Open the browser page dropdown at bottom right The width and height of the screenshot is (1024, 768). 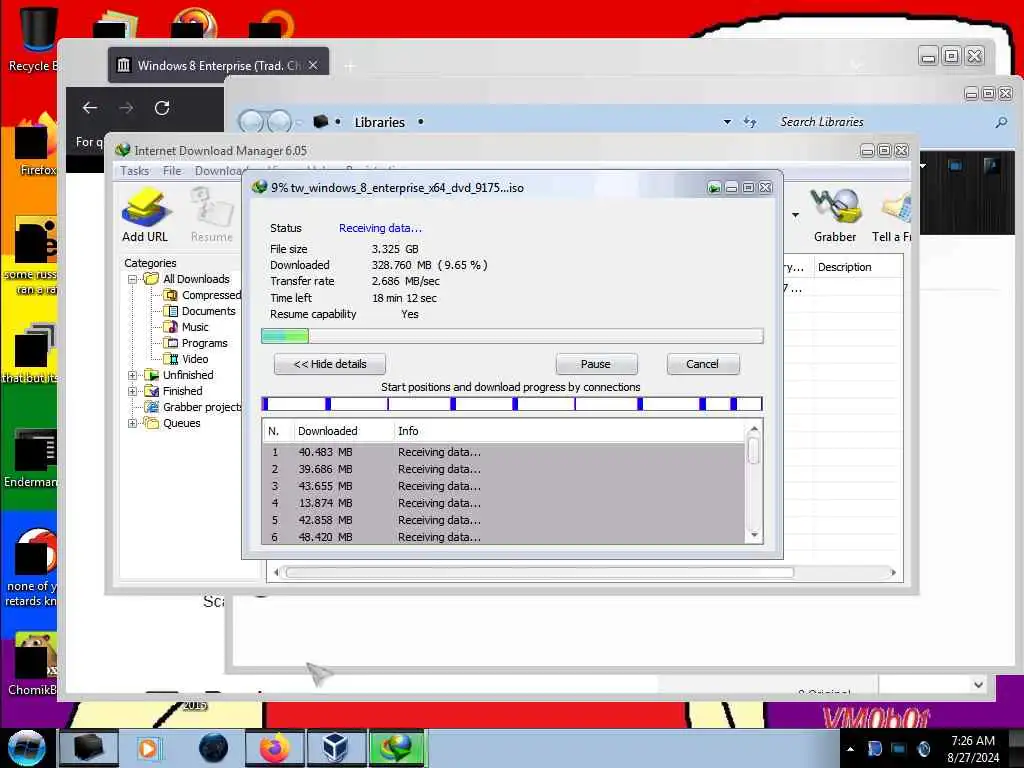click(x=978, y=685)
